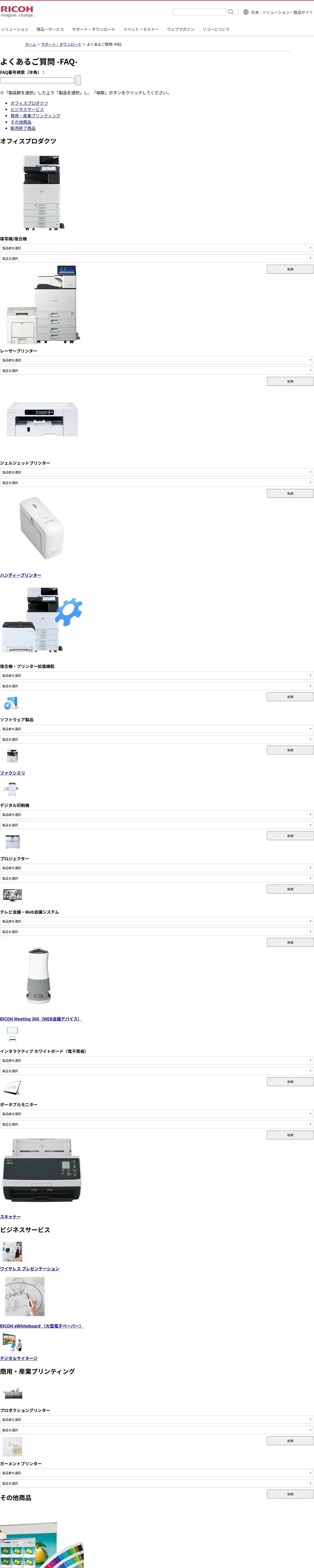Click 検索 button for ジェルジェットプリンター
This screenshot has width=314, height=1568.
point(290,493)
